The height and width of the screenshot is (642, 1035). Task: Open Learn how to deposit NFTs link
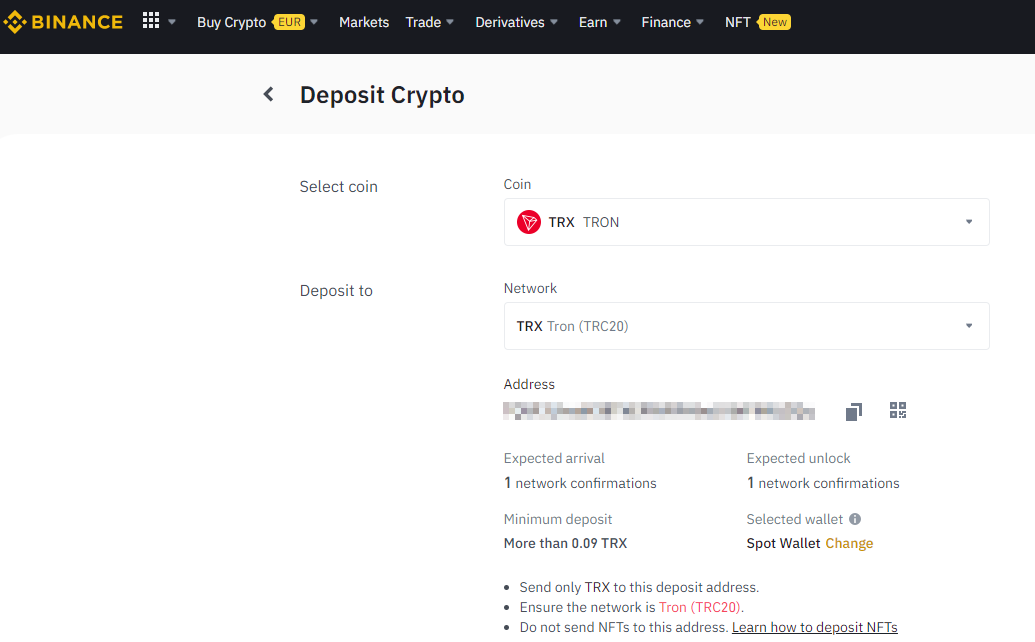(x=815, y=627)
